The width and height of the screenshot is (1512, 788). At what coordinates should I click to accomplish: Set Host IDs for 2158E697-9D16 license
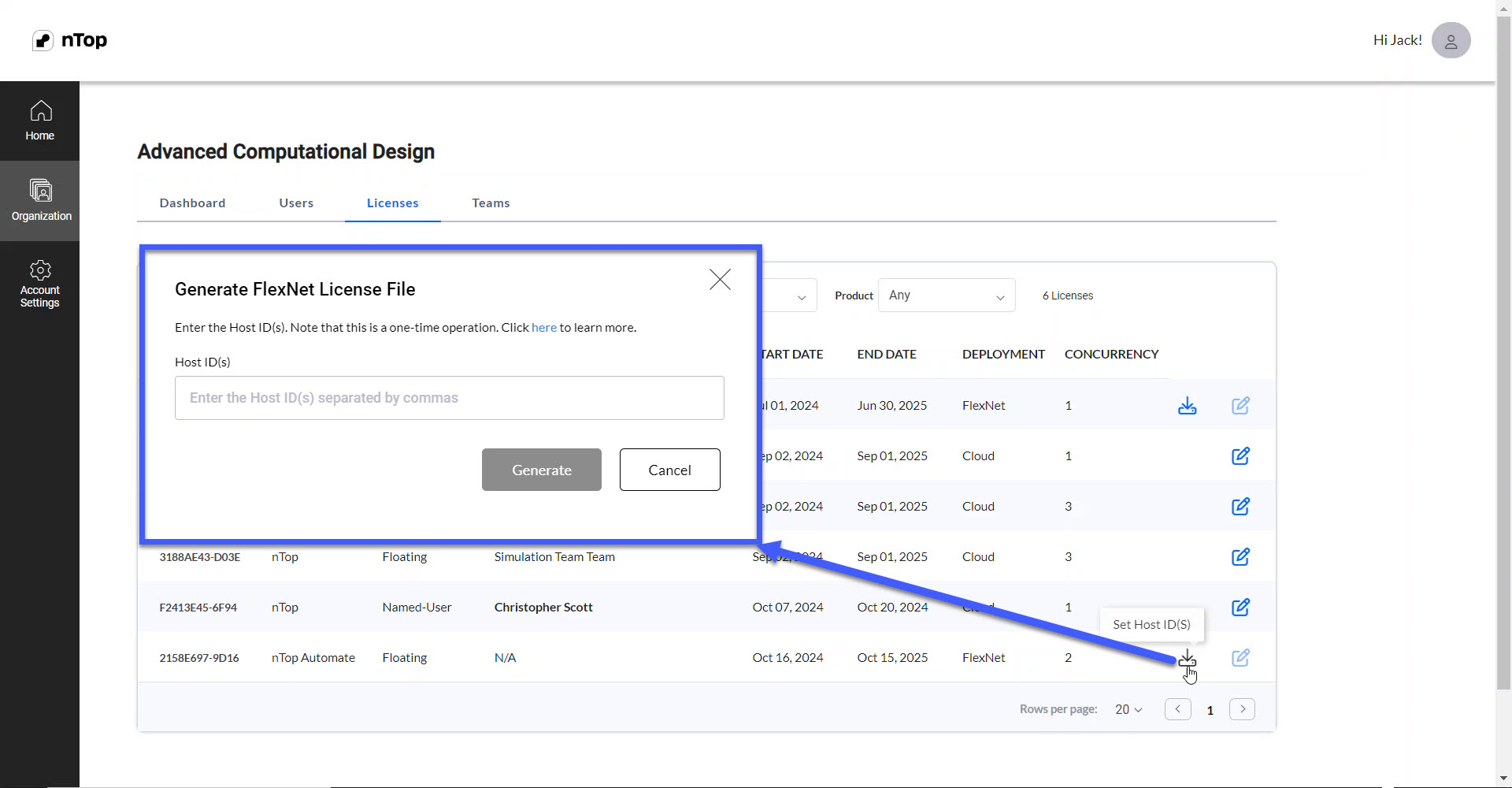click(1187, 658)
